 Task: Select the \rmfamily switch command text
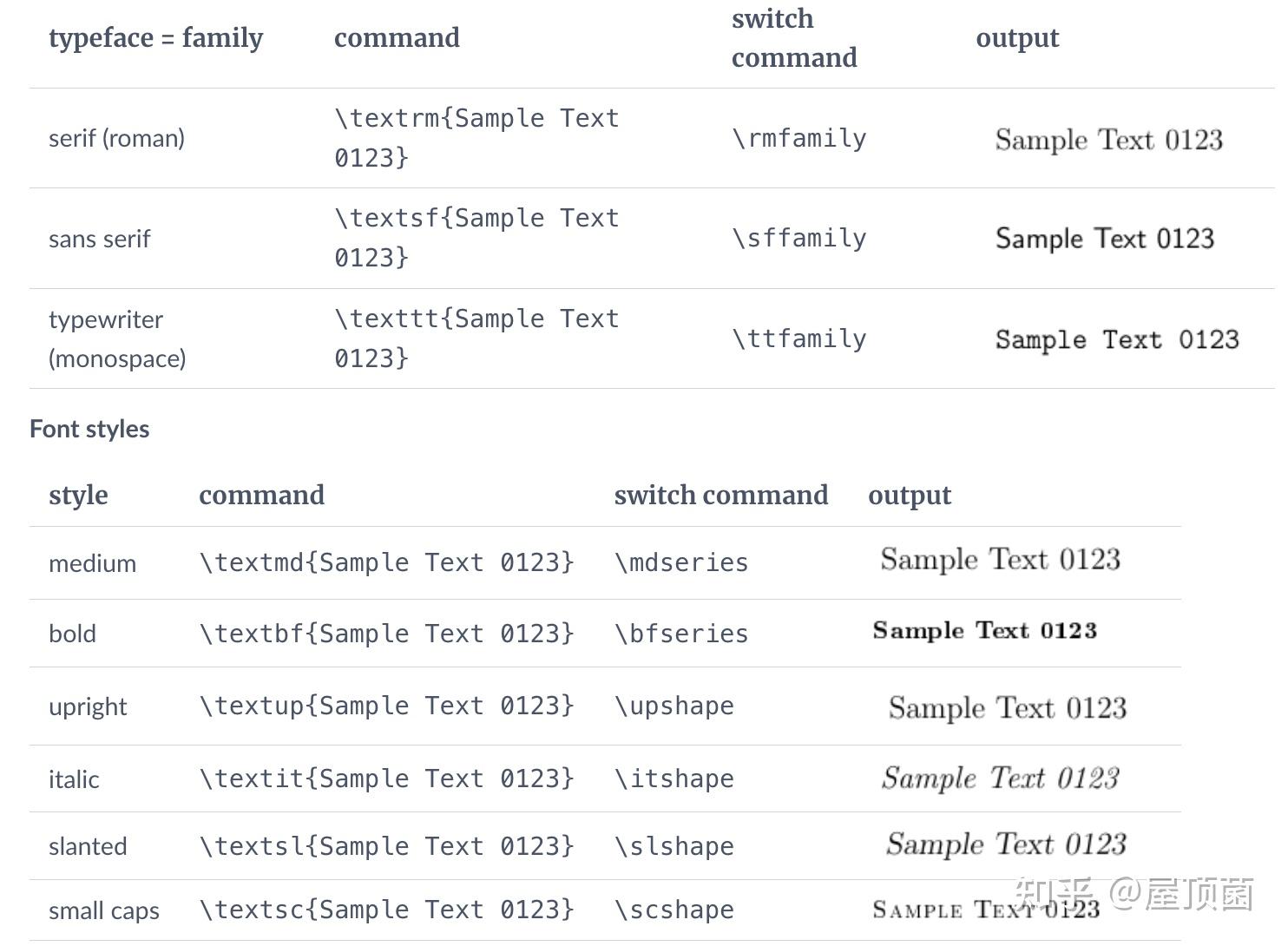point(798,138)
